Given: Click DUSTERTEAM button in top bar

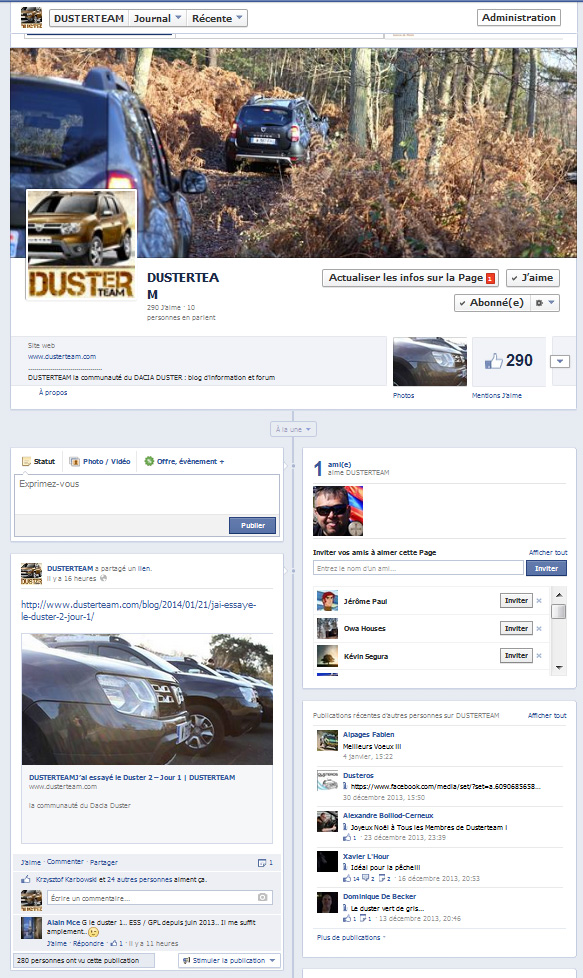Looking at the screenshot, I should (89, 19).
